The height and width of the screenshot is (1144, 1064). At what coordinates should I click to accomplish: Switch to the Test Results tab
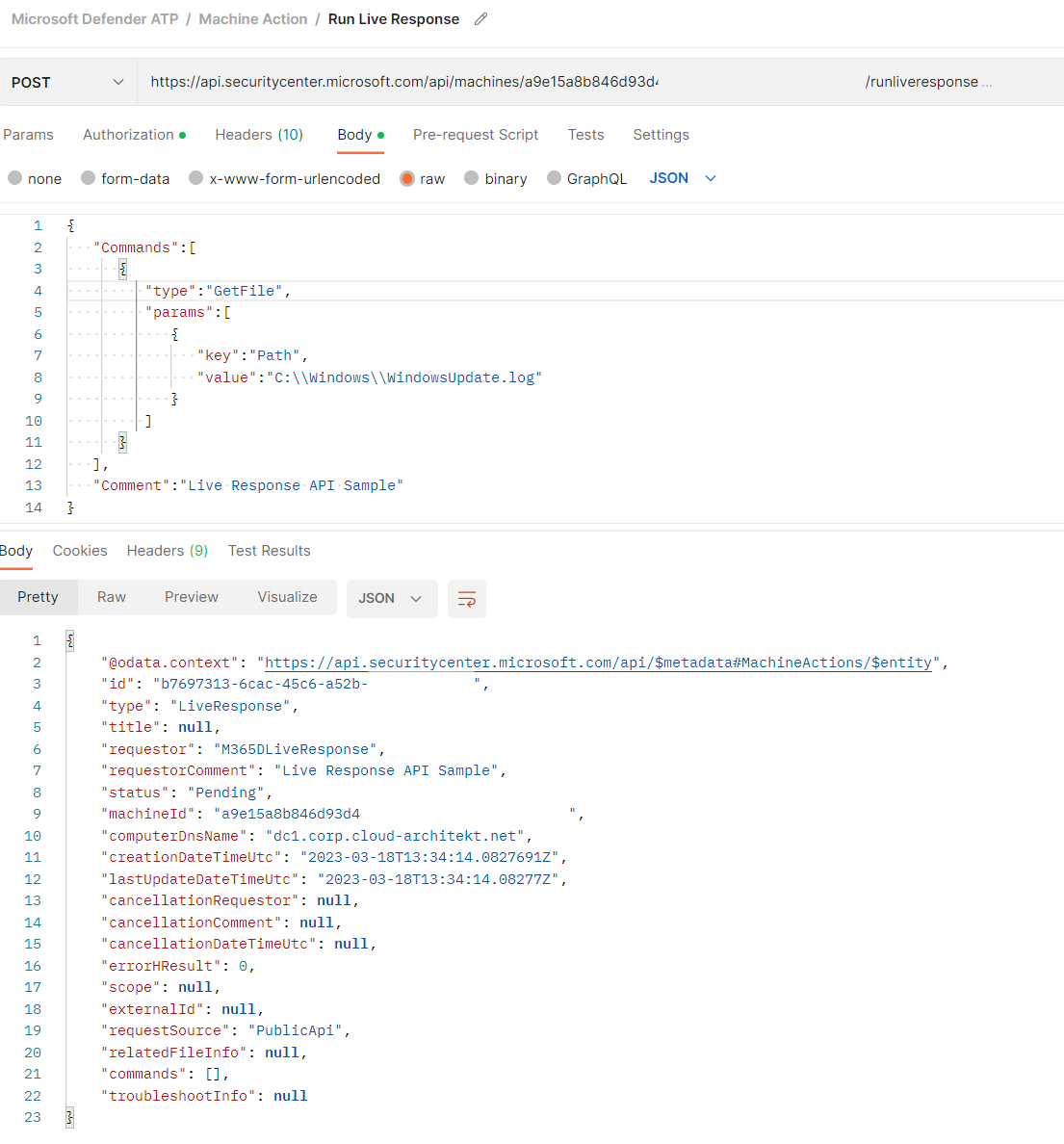[x=270, y=551]
